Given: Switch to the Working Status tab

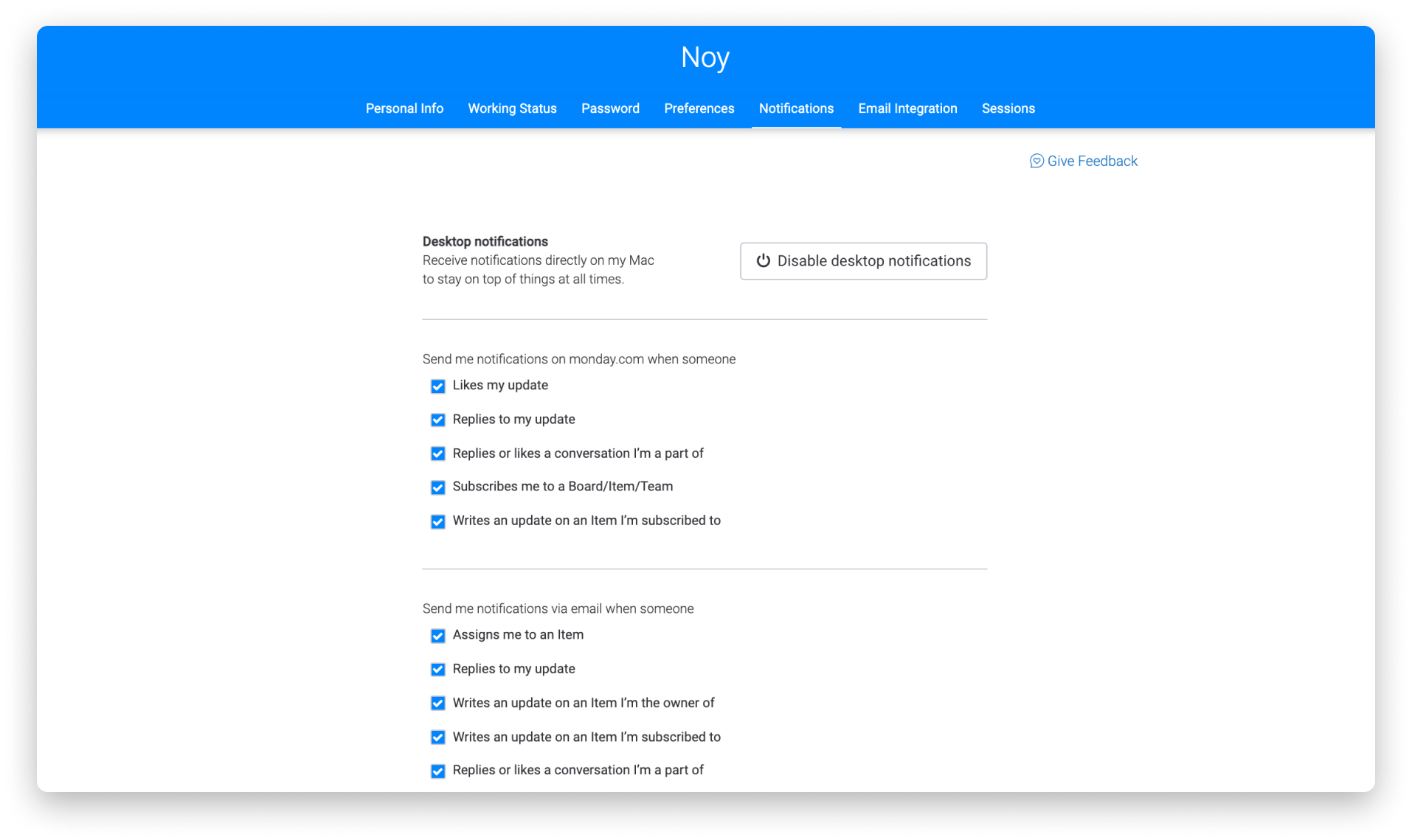Looking at the screenshot, I should click(x=512, y=108).
